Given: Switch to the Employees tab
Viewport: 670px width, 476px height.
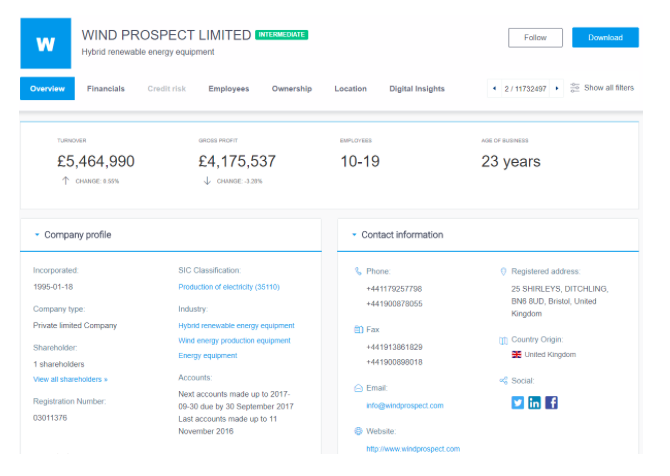Looking at the screenshot, I should pyautogui.click(x=229, y=88).
